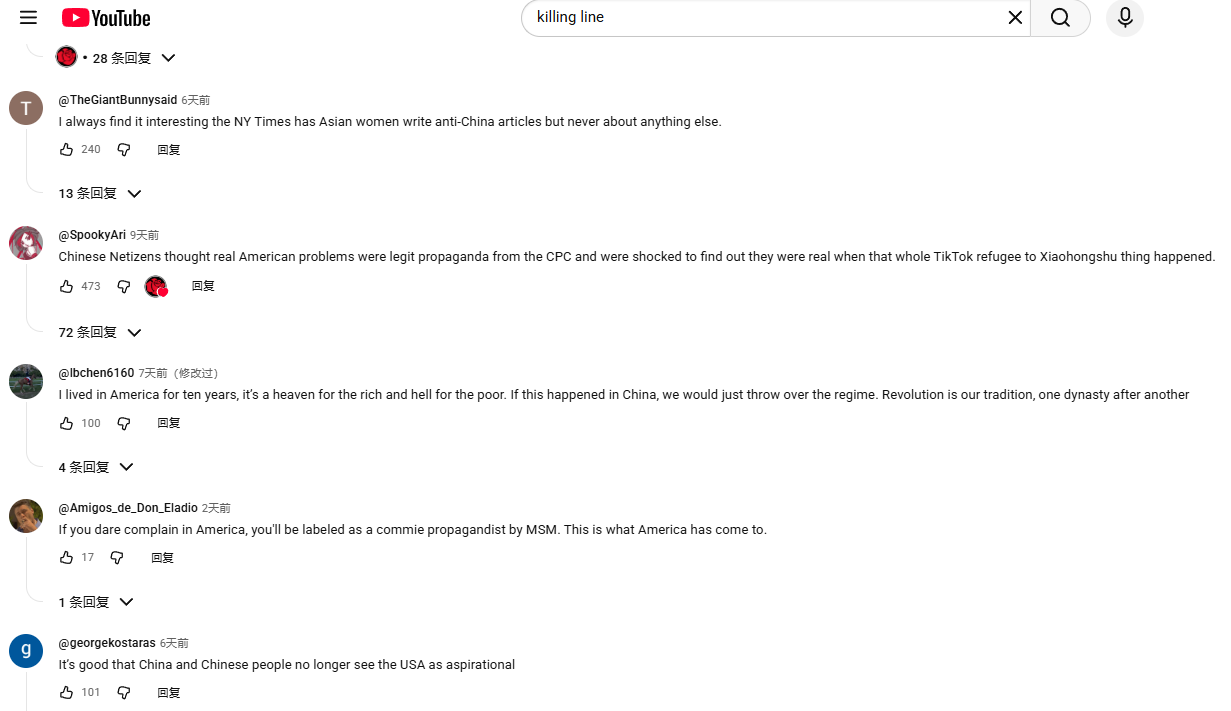Viewport: 1231px width, 711px height.
Task: Reply to SpookyAri's comment
Action: [203, 286]
